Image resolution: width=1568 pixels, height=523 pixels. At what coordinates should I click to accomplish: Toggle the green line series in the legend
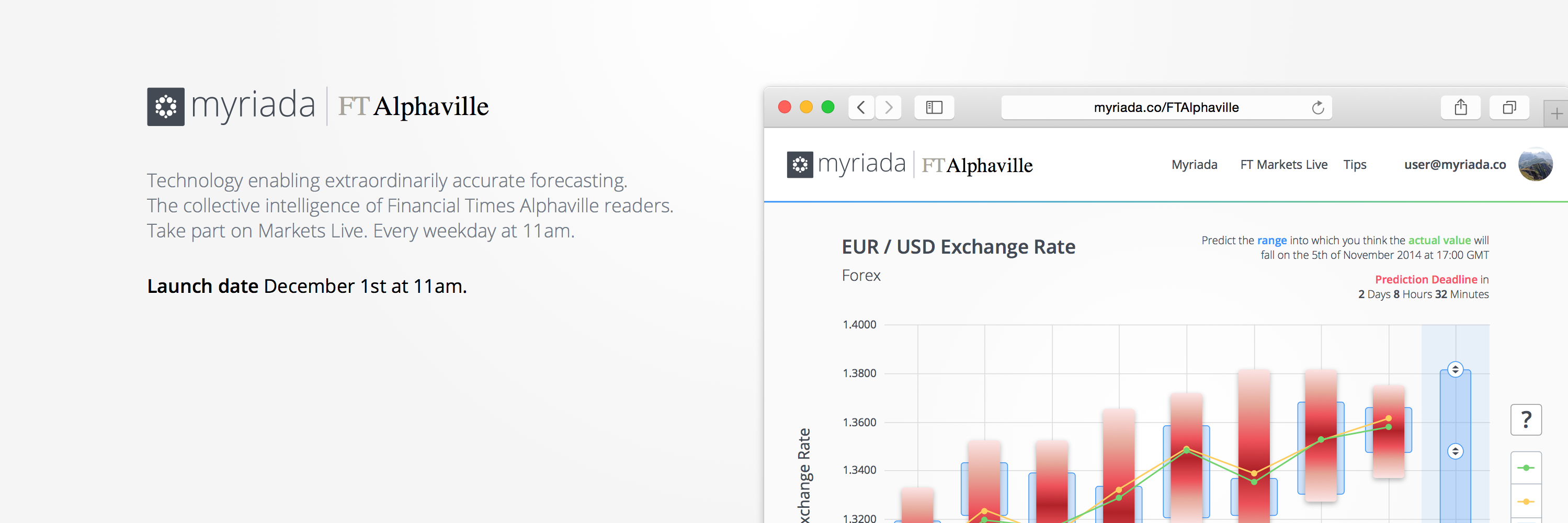point(1526,468)
